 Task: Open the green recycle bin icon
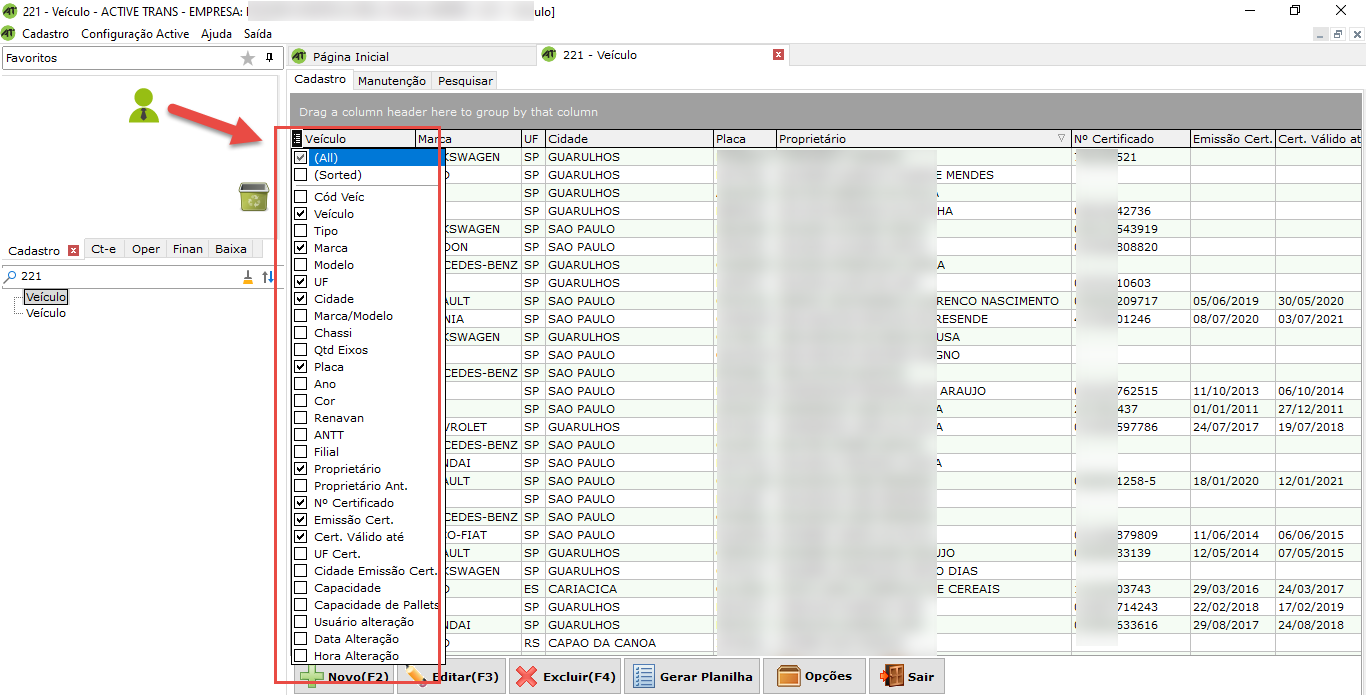(254, 197)
